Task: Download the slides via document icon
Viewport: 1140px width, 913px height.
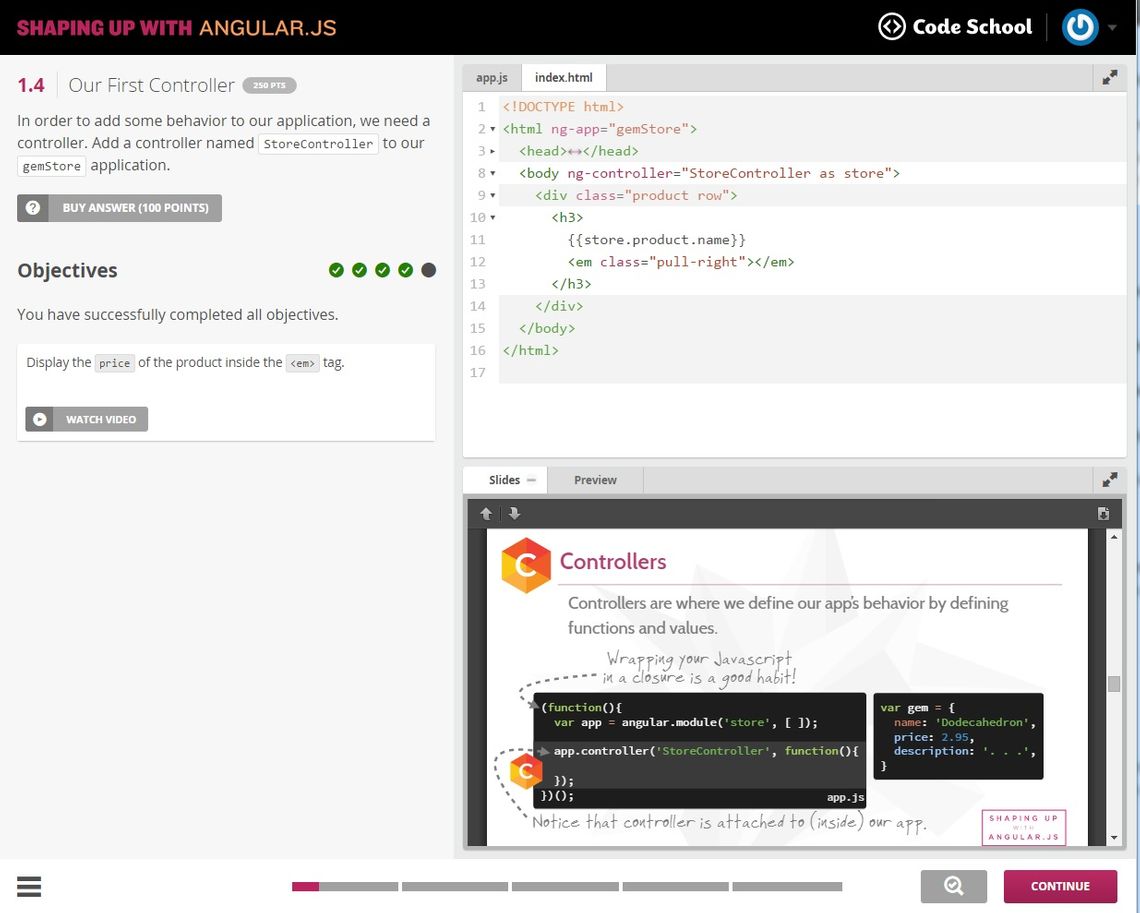Action: (1103, 513)
